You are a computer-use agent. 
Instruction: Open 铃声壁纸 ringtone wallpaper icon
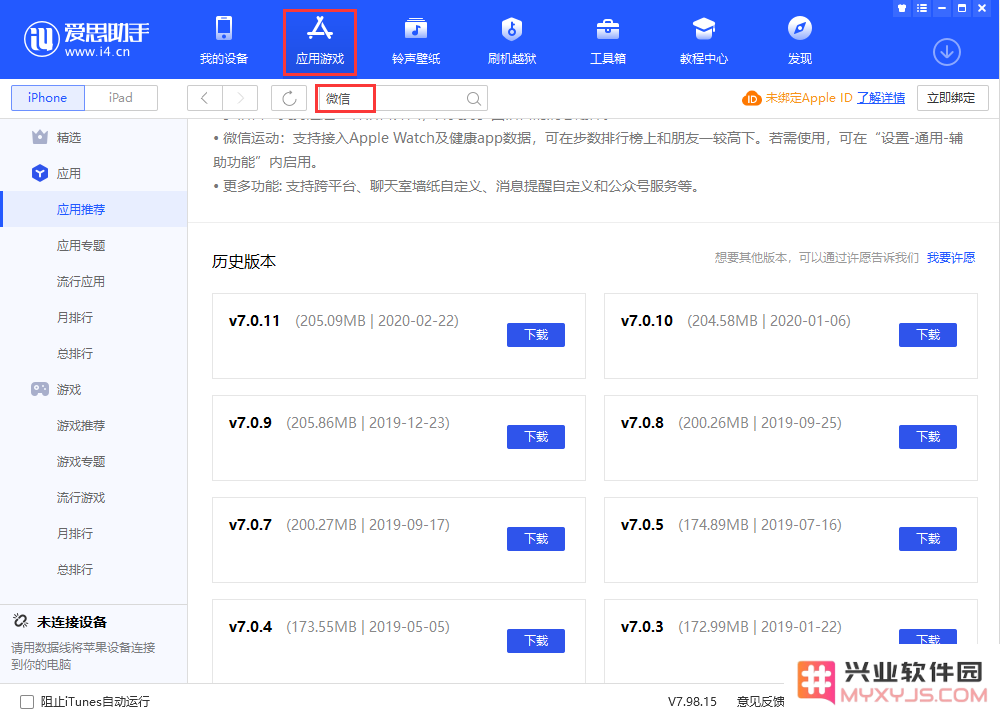[x=416, y=29]
